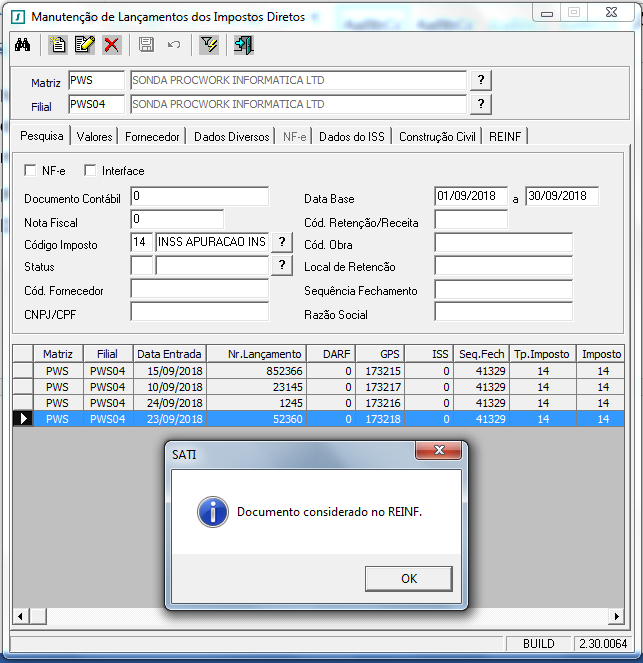Viewport: 643px width, 663px height.
Task: Click the red X delete icon
Action: (x=112, y=45)
